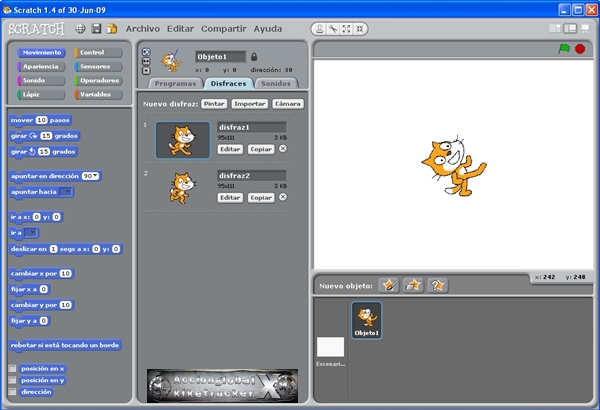Select the Control block category
This screenshot has height=410, width=600.
coord(98,52)
